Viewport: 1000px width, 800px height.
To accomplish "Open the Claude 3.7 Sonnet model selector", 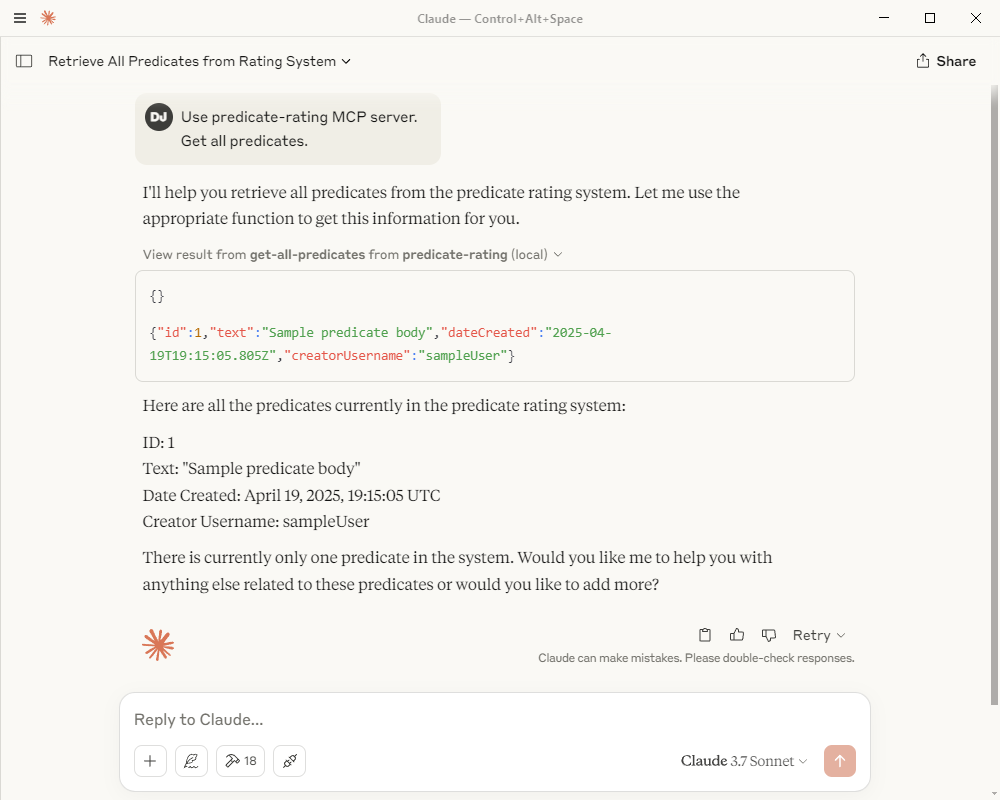I will click(x=744, y=761).
